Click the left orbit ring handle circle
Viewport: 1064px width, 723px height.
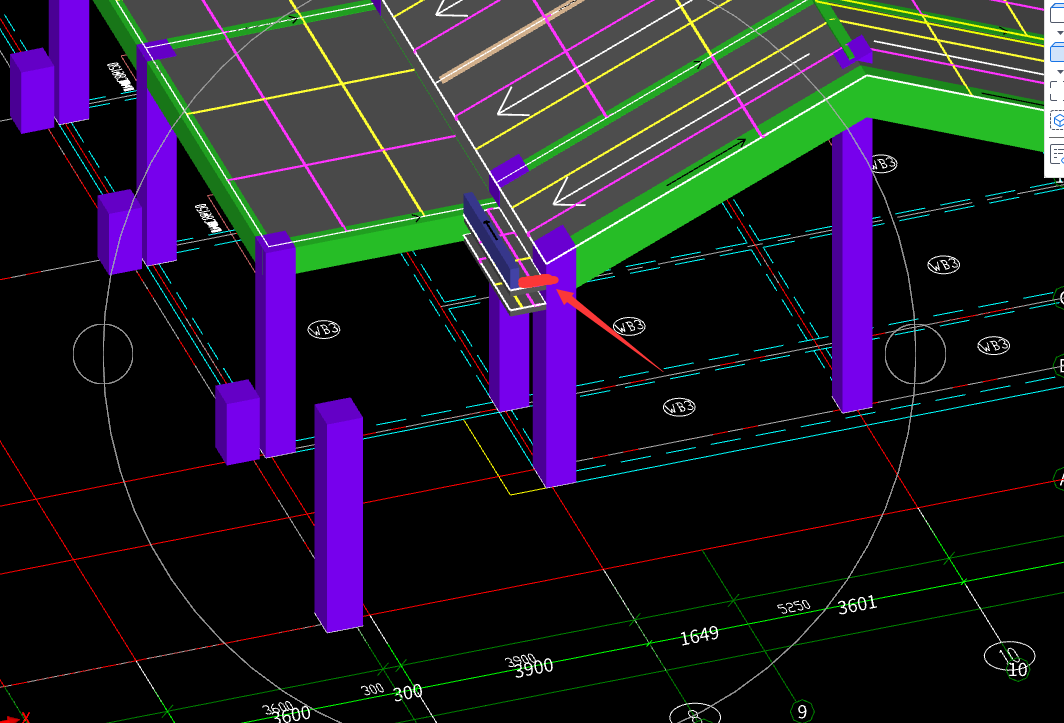103,354
